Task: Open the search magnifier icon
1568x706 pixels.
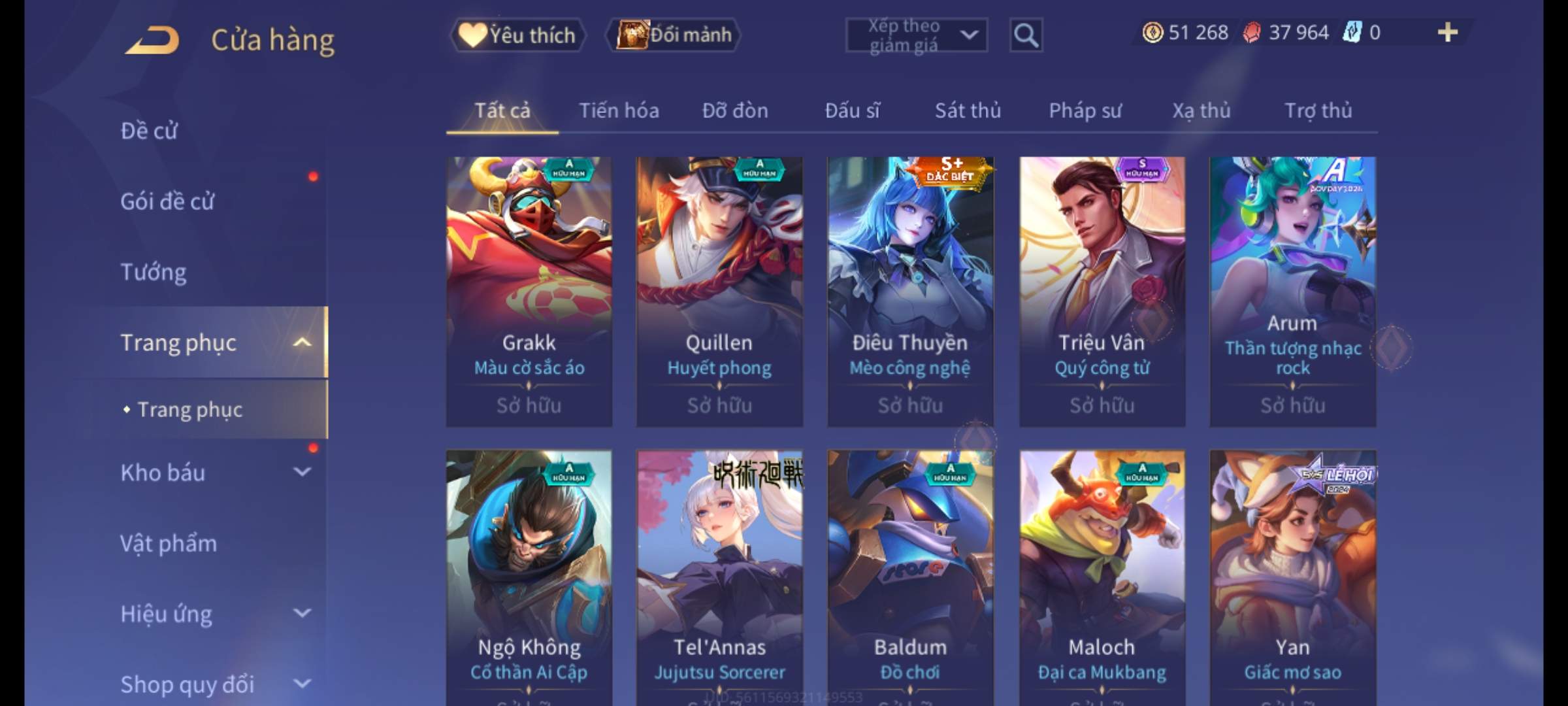Action: (x=1026, y=35)
